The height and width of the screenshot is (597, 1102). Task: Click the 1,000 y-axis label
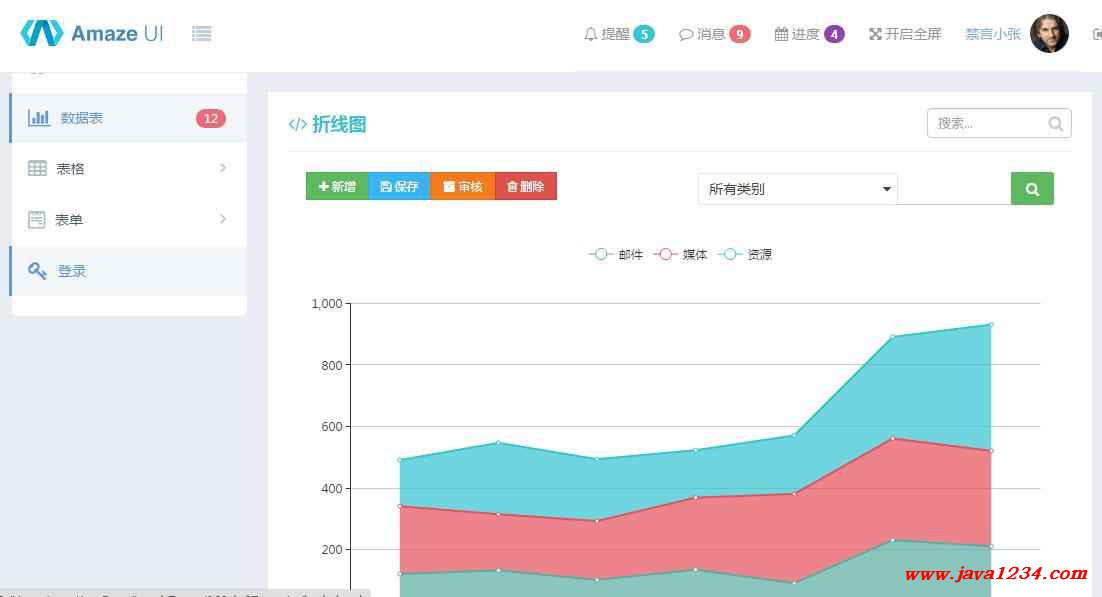pyautogui.click(x=327, y=304)
